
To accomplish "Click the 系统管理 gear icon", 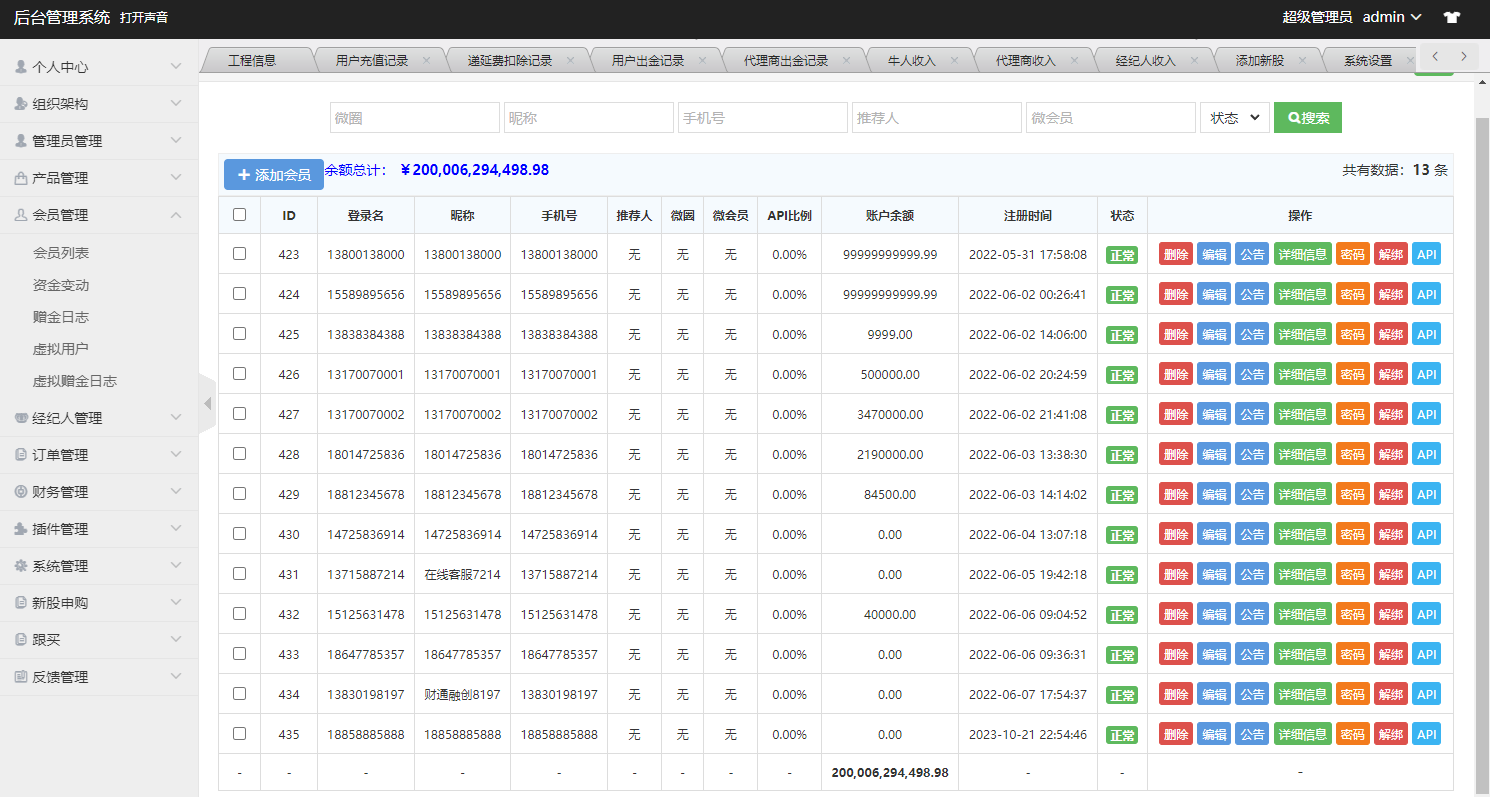I will tap(21, 566).
